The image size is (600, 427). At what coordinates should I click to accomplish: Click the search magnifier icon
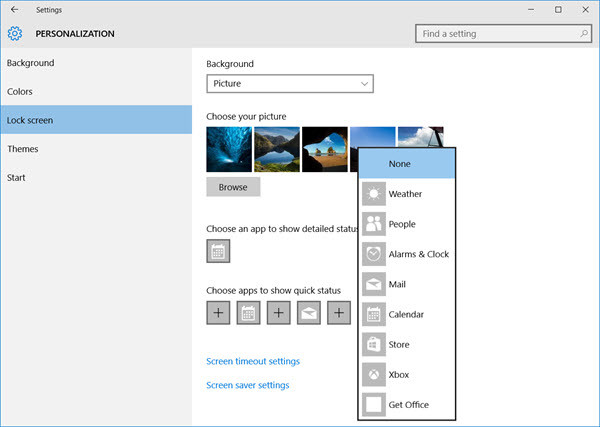pyautogui.click(x=584, y=34)
